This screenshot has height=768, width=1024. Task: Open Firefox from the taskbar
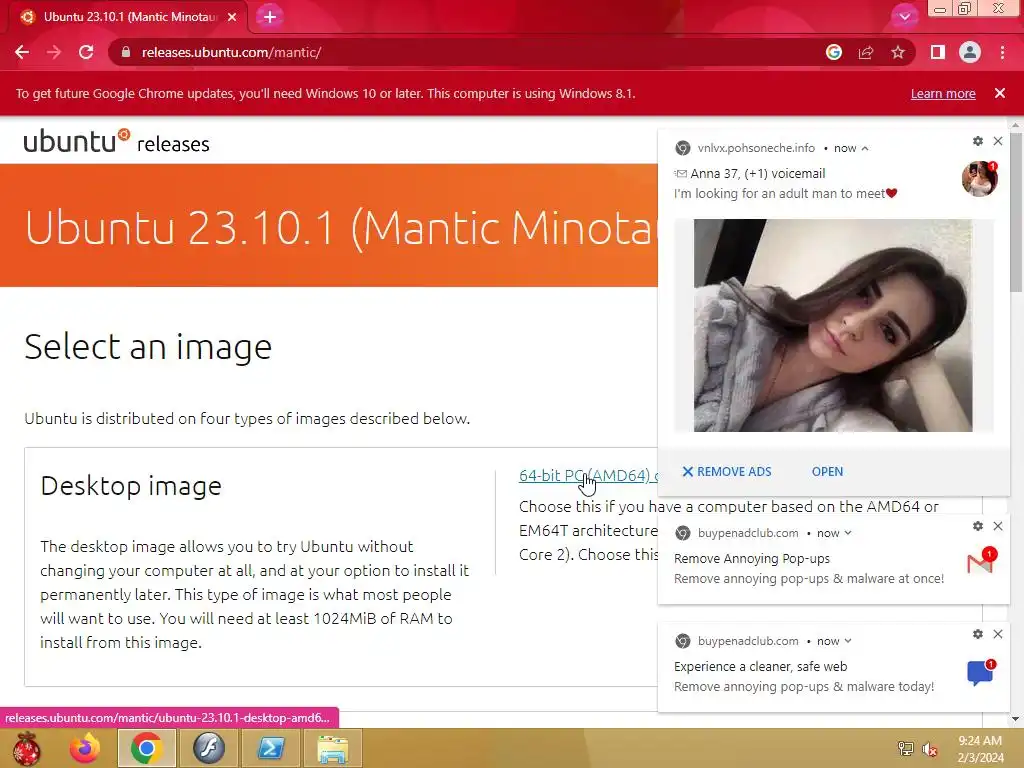tap(86, 748)
